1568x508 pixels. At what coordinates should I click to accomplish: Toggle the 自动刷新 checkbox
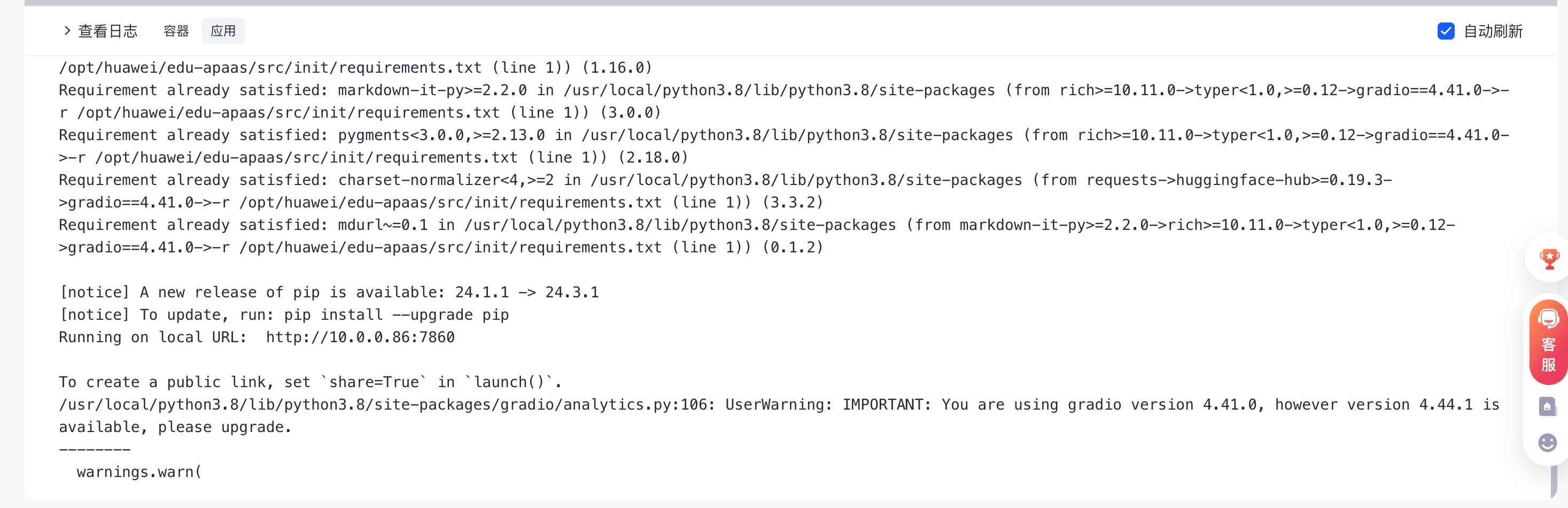pyautogui.click(x=1446, y=31)
